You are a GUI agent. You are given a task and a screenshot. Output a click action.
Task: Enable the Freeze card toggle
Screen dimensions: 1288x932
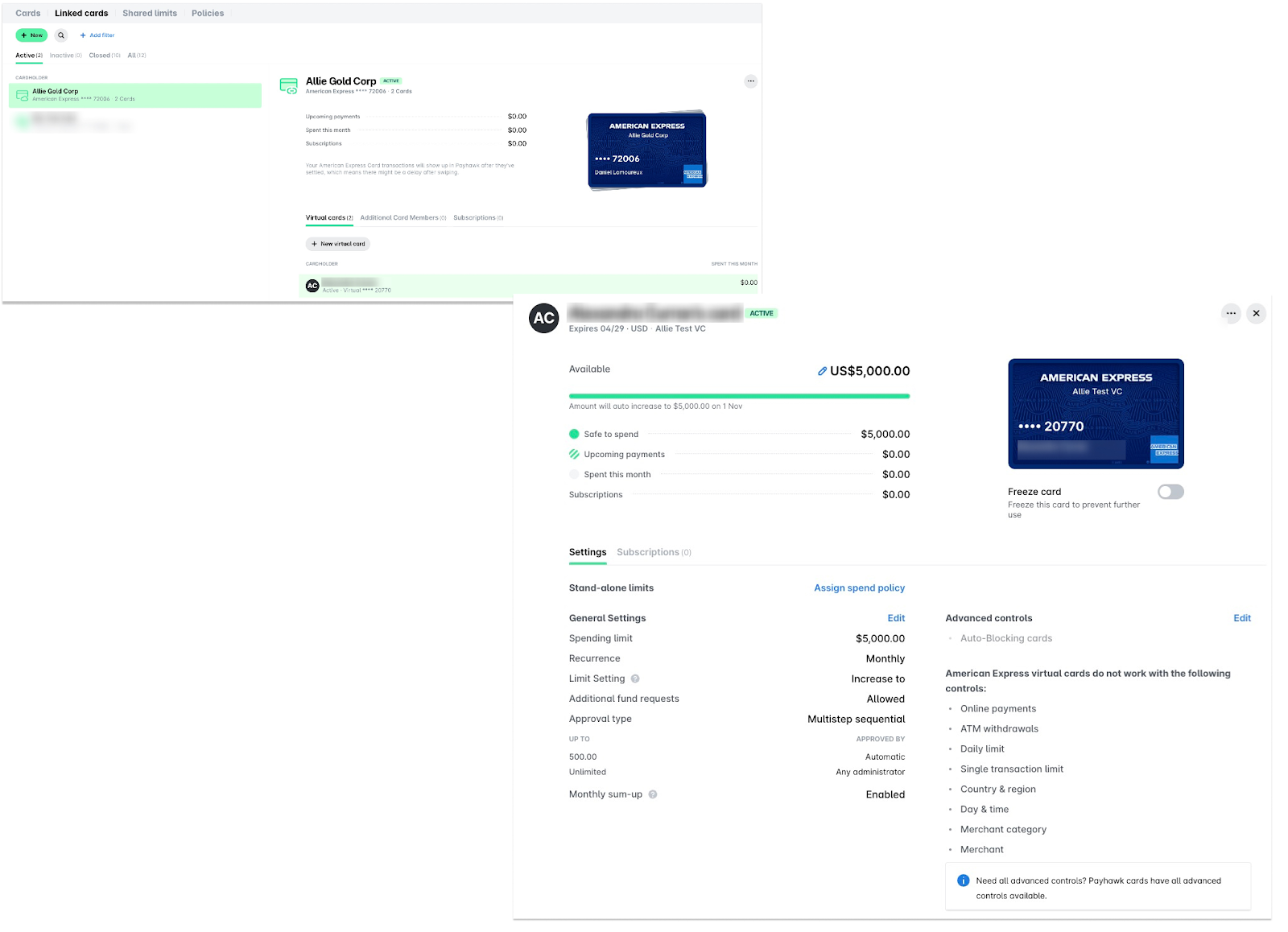point(1170,492)
